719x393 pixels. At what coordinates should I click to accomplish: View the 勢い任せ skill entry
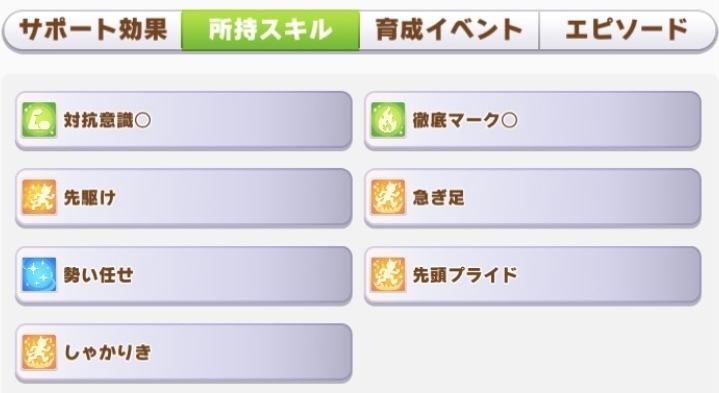click(x=184, y=275)
